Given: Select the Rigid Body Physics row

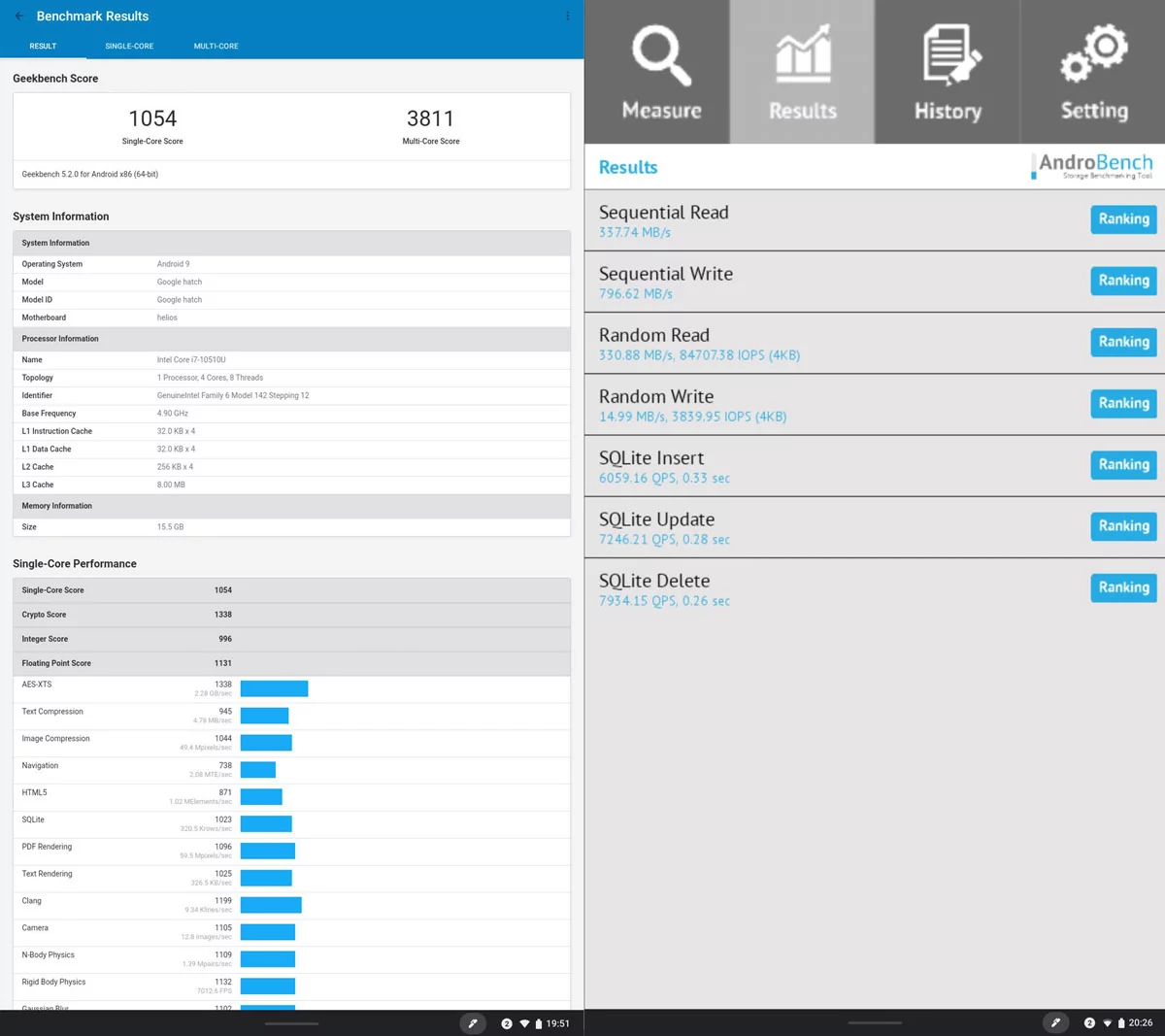Looking at the screenshot, I should tap(291, 986).
